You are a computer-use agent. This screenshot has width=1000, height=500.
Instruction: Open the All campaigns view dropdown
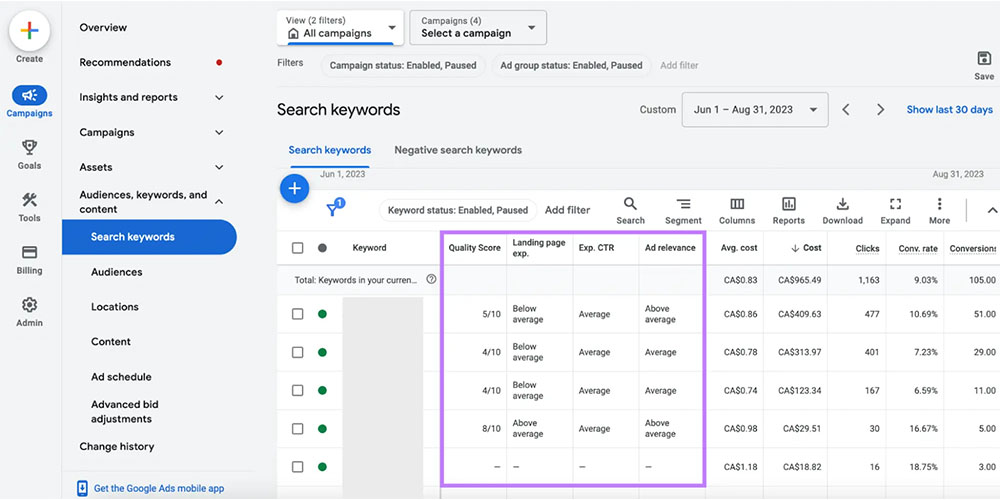tap(341, 27)
